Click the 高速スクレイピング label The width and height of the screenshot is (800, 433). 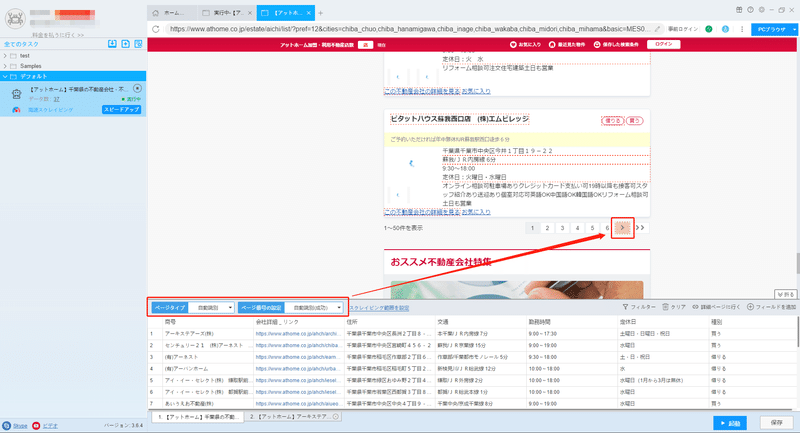[51, 110]
